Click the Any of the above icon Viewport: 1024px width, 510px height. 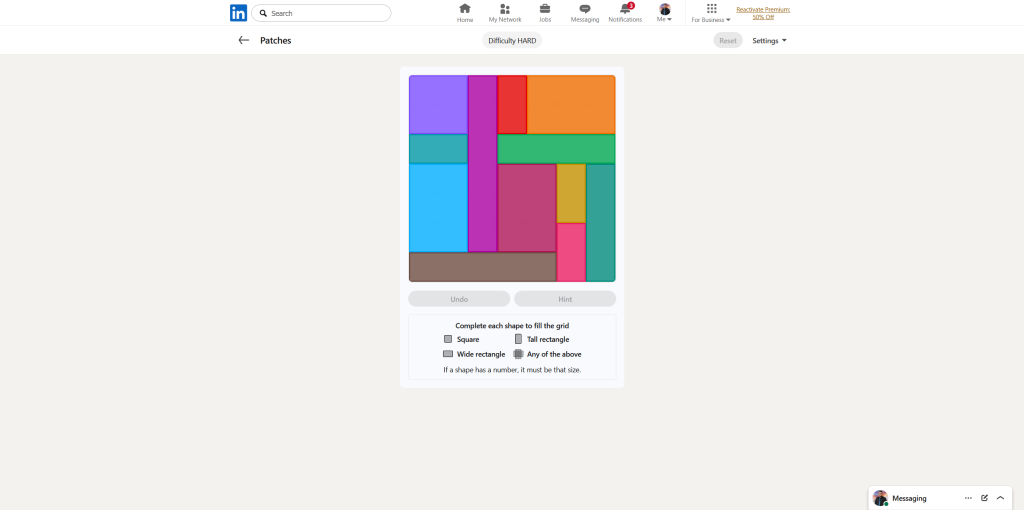click(x=519, y=354)
